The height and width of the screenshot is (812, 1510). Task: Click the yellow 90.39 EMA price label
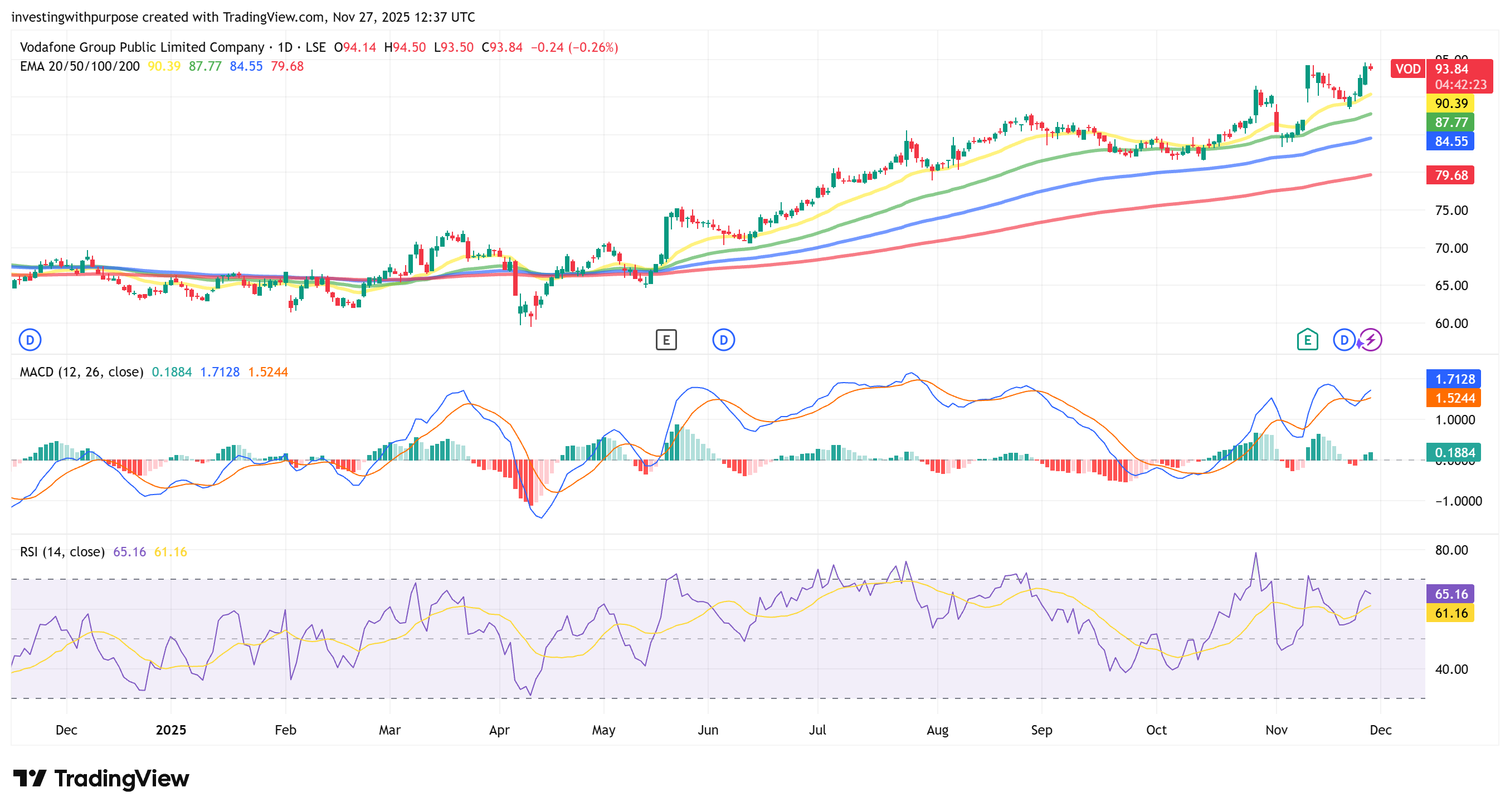(1451, 104)
